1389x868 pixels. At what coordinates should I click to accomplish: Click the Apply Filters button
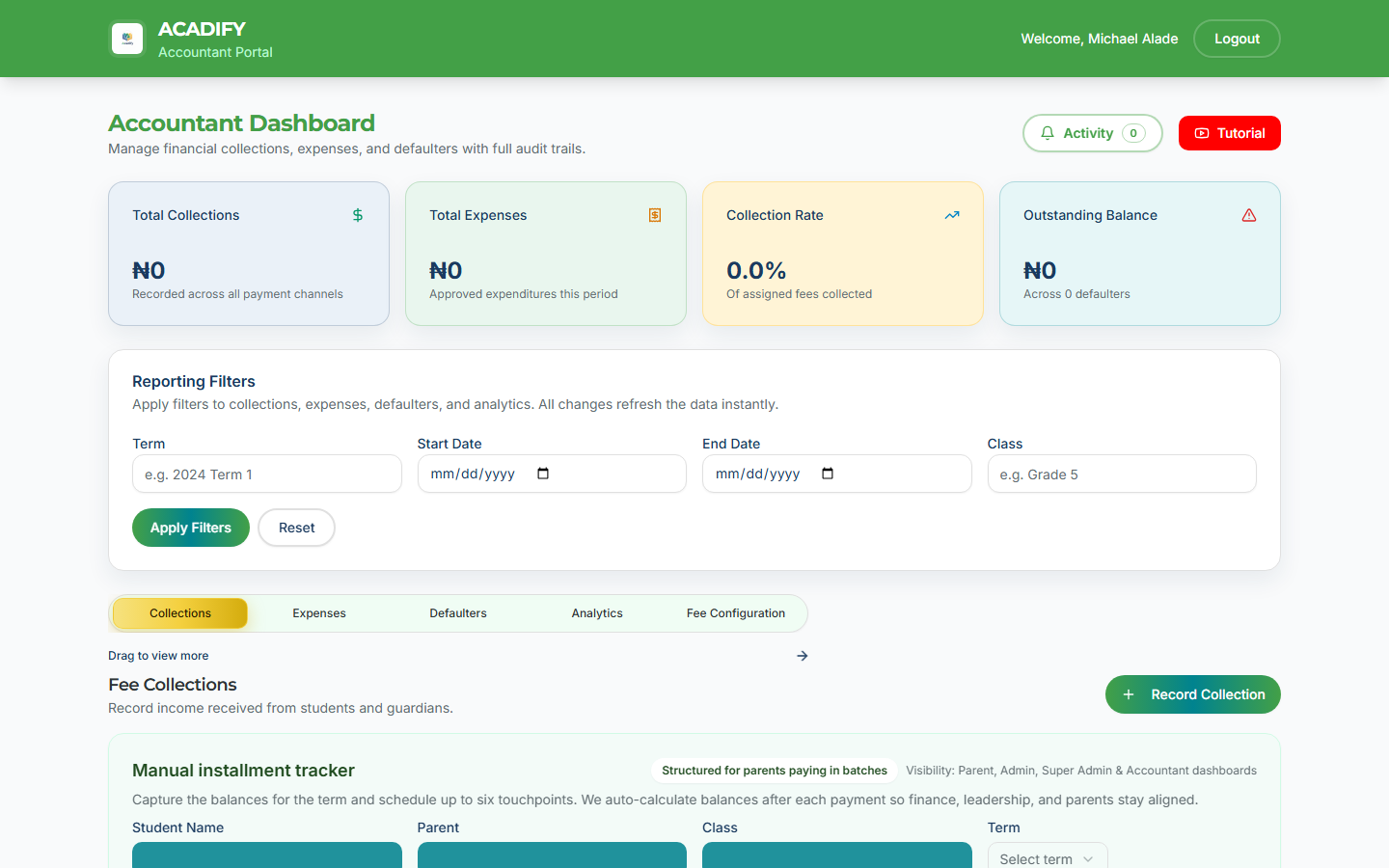click(190, 528)
